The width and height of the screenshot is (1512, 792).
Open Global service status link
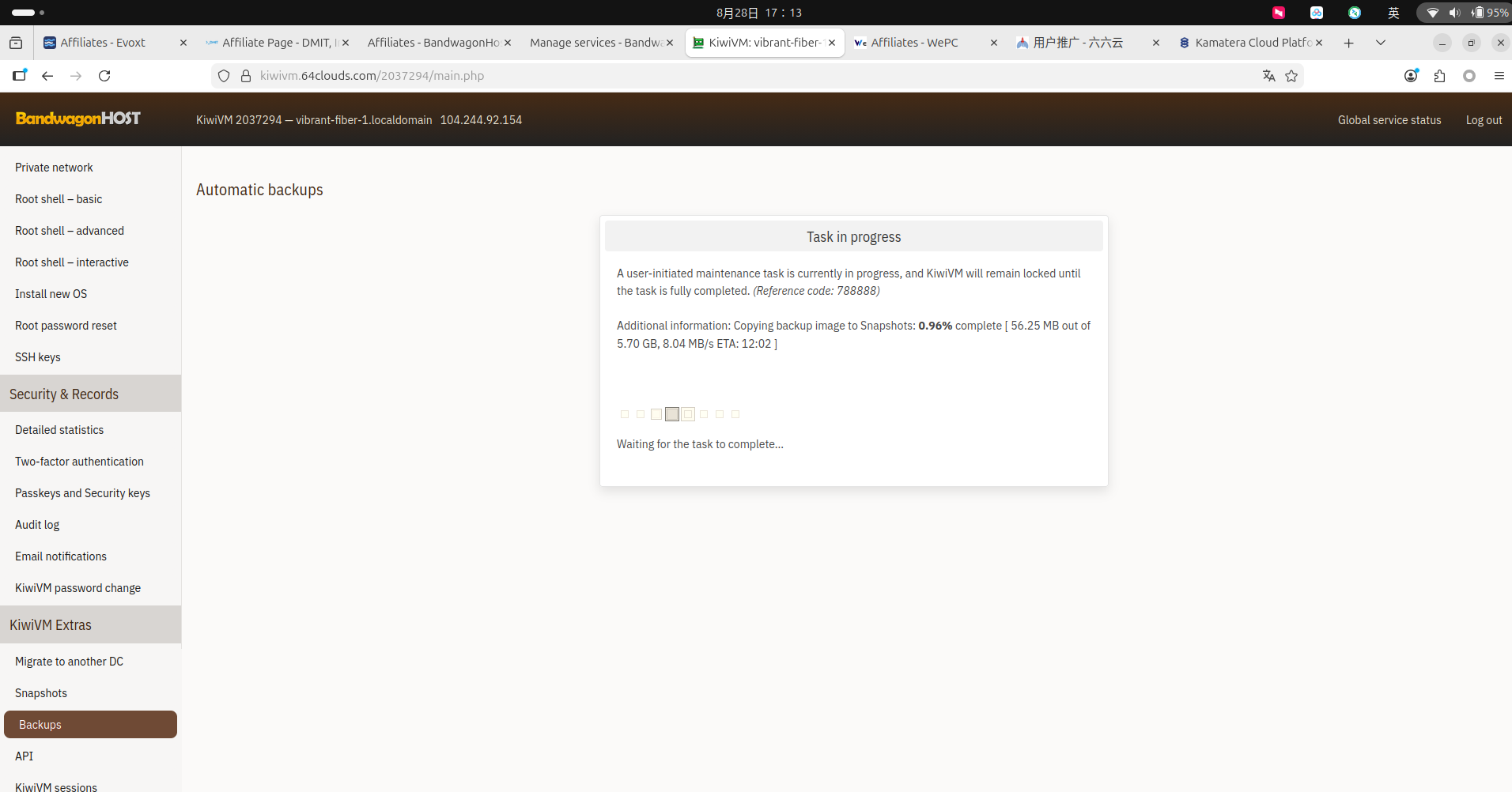1389,120
